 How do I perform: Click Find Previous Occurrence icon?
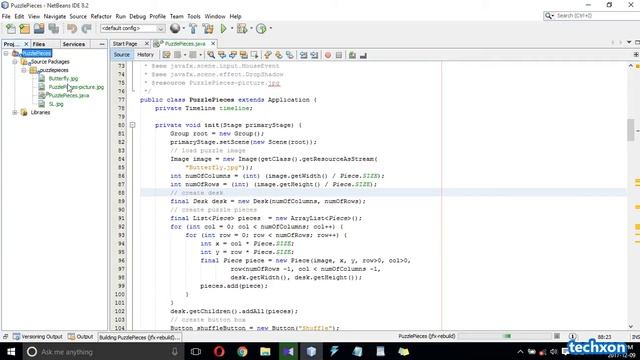click(222, 55)
